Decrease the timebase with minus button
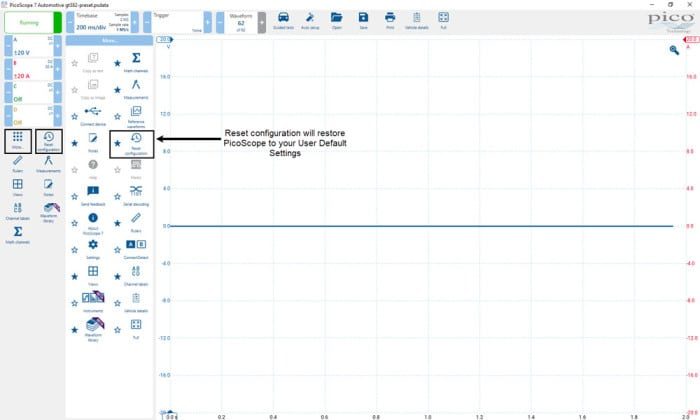The image size is (700, 420). tap(70, 22)
